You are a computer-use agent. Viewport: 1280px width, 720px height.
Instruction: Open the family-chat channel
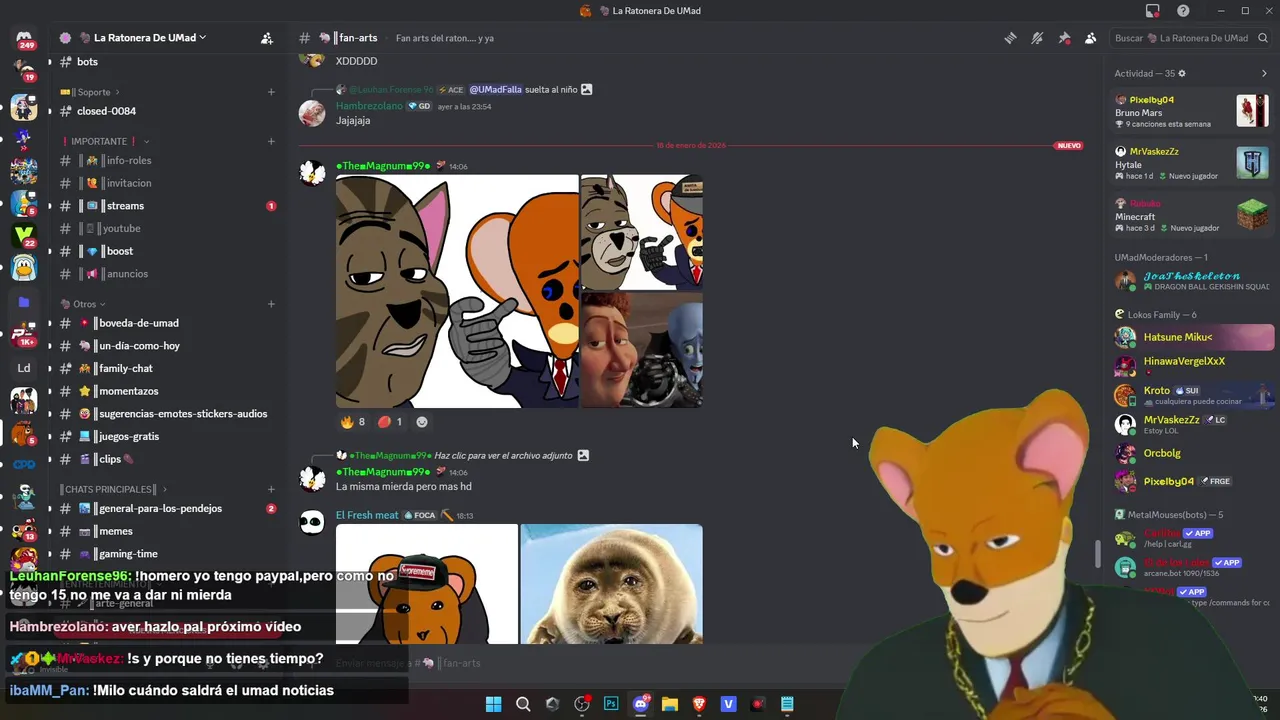(168, 368)
